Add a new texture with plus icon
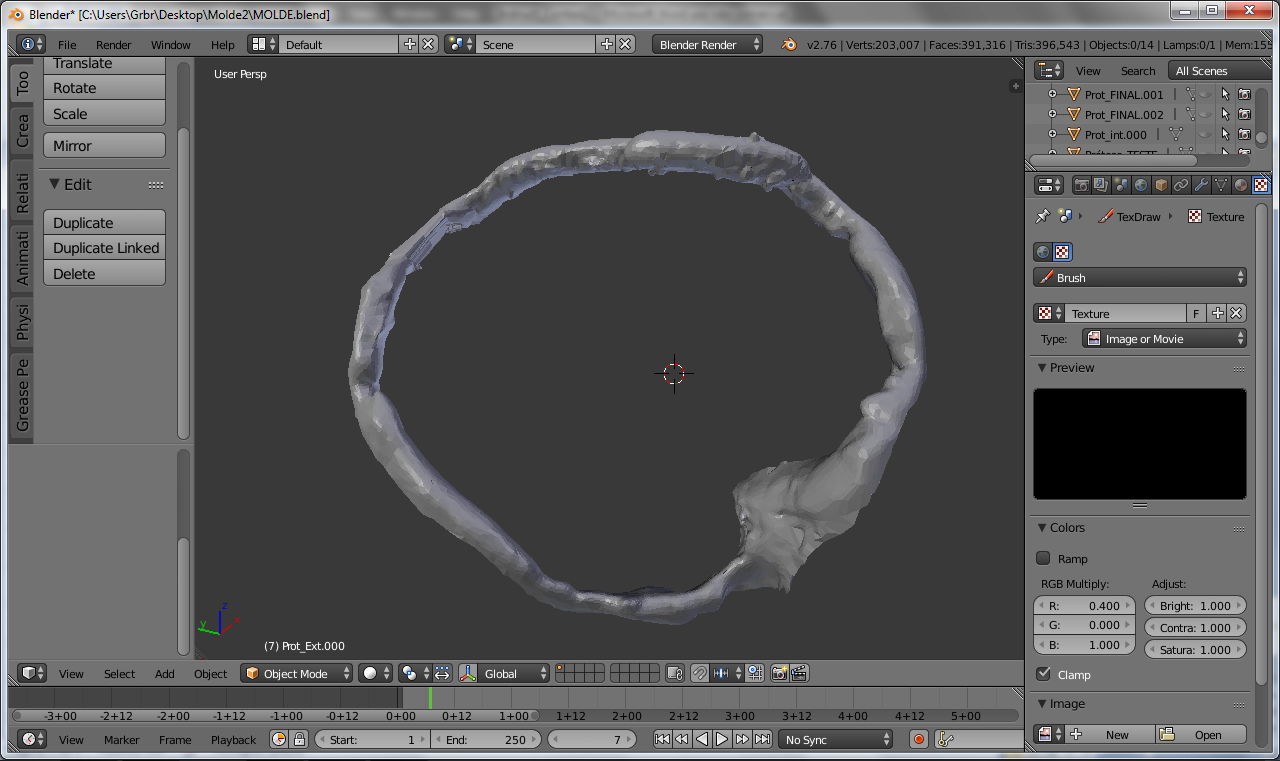The image size is (1280, 761). point(1217,313)
